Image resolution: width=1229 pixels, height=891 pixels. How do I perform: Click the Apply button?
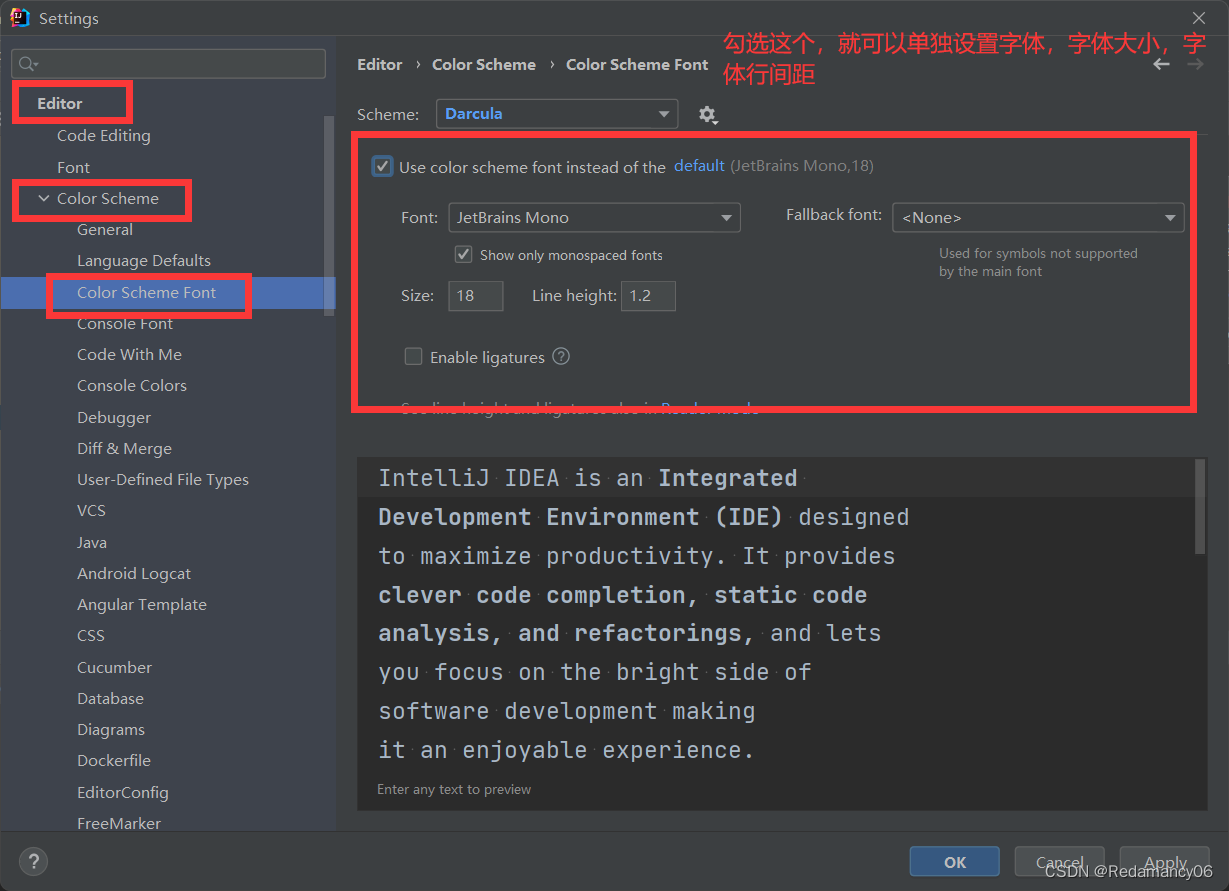tap(1165, 862)
